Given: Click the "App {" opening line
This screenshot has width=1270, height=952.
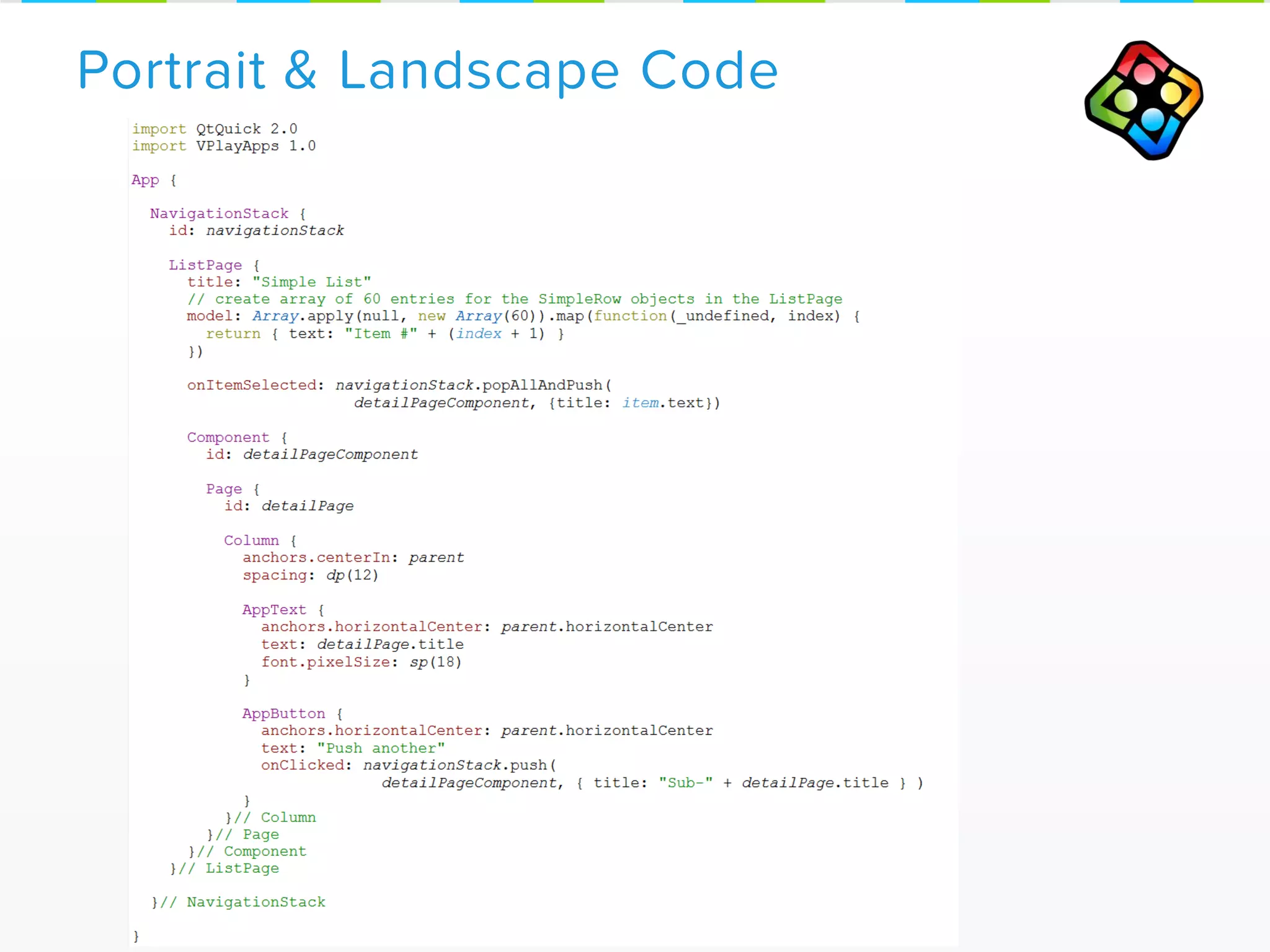Looking at the screenshot, I should (x=154, y=180).
